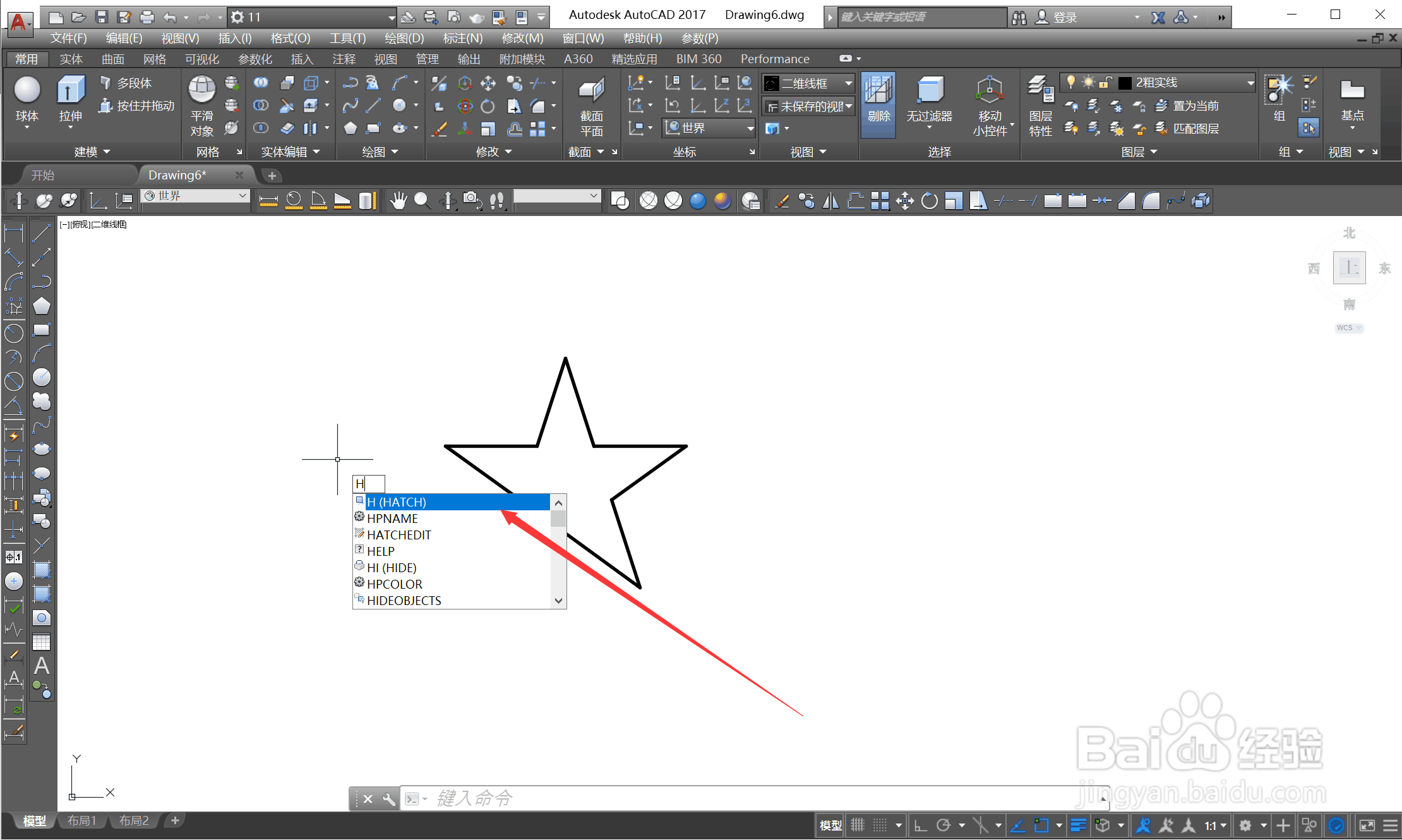Select the 剔除 (Erase) tool in the ribbon

click(878, 104)
